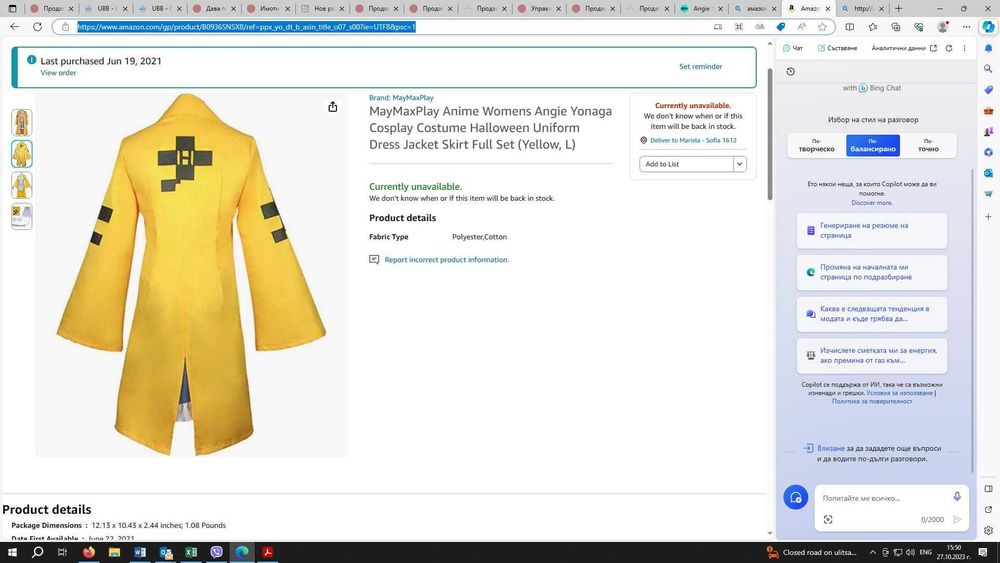Image resolution: width=1000 pixels, height=563 pixels.
Task: Open the Favorites list icon in toolbar
Action: [872, 27]
